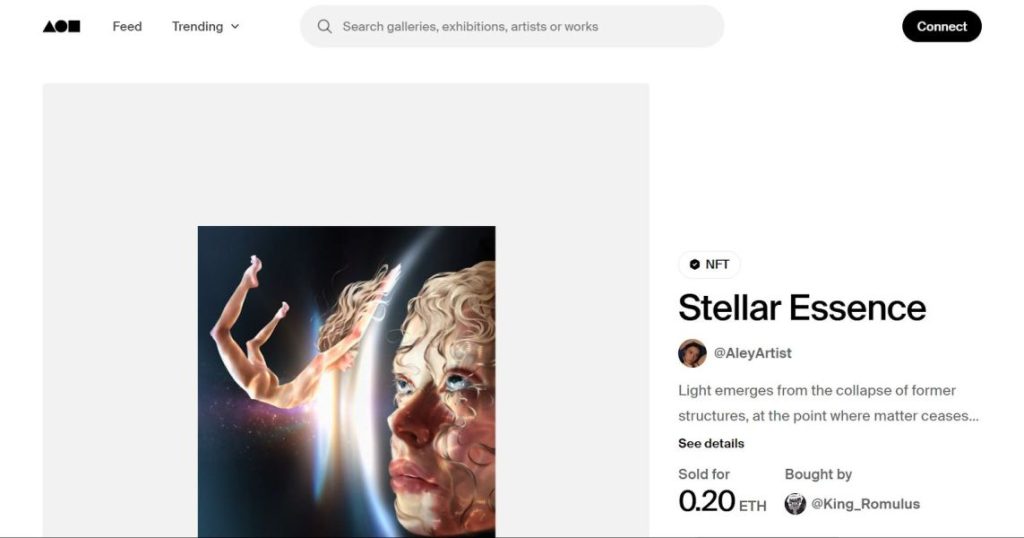Open the Stellar Essence artwork image
The height and width of the screenshot is (538, 1024).
tap(346, 381)
